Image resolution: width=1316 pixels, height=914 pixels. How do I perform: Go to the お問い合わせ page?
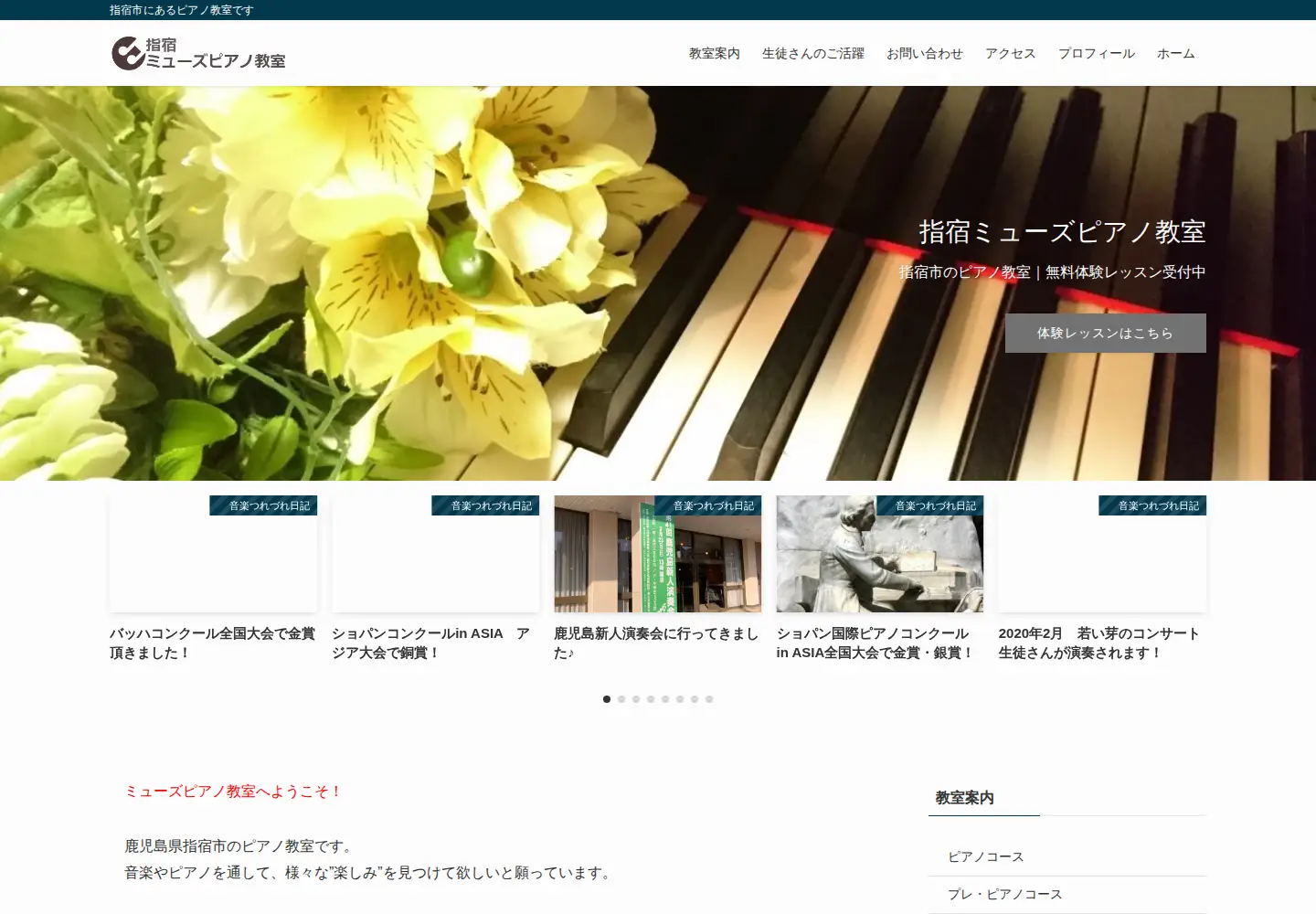point(925,54)
